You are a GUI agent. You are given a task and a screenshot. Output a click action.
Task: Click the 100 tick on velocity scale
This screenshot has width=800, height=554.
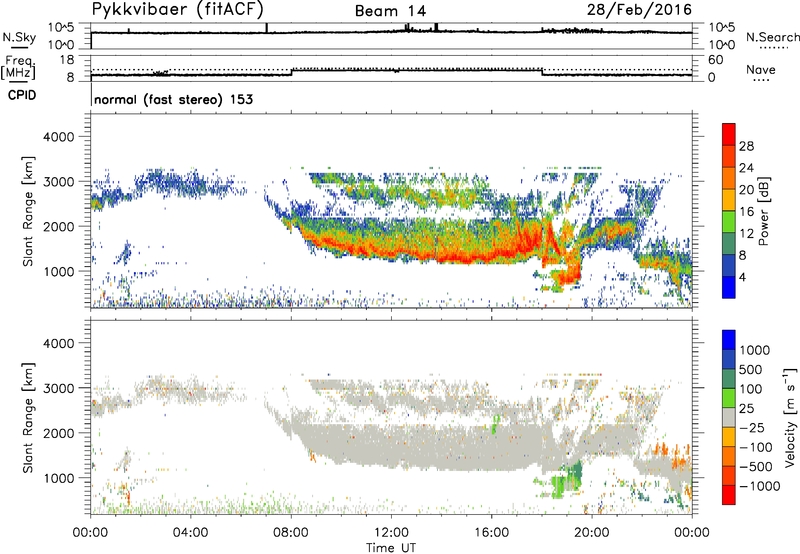(751, 389)
